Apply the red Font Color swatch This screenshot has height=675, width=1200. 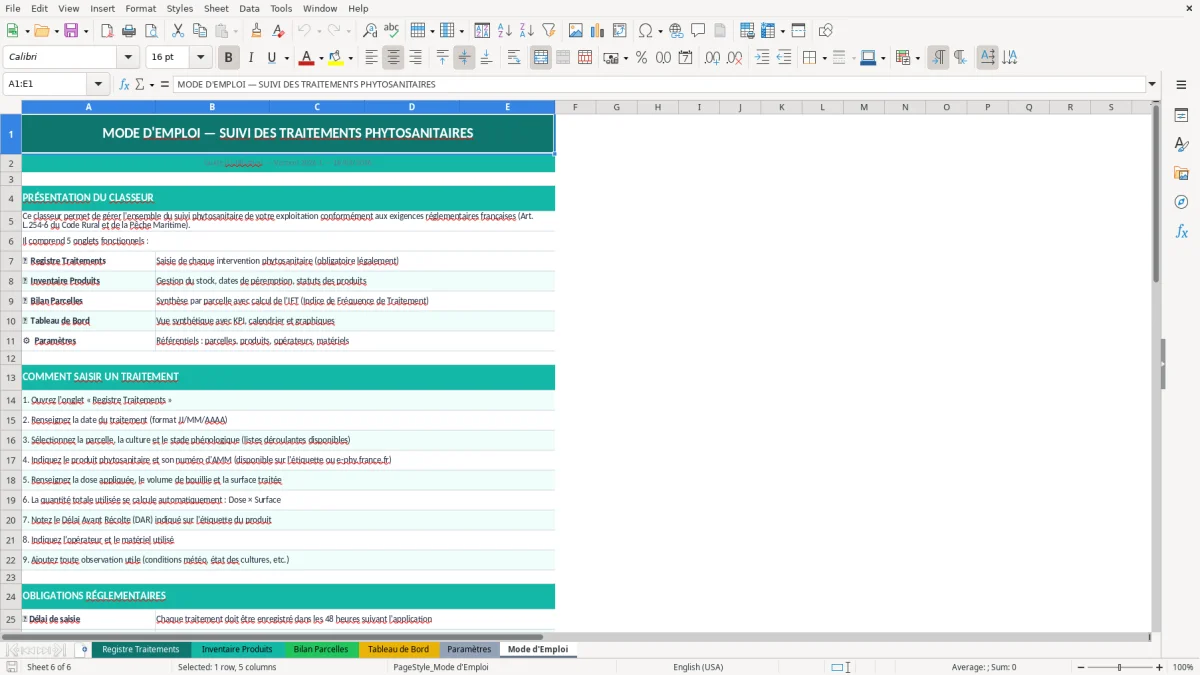[x=305, y=58]
